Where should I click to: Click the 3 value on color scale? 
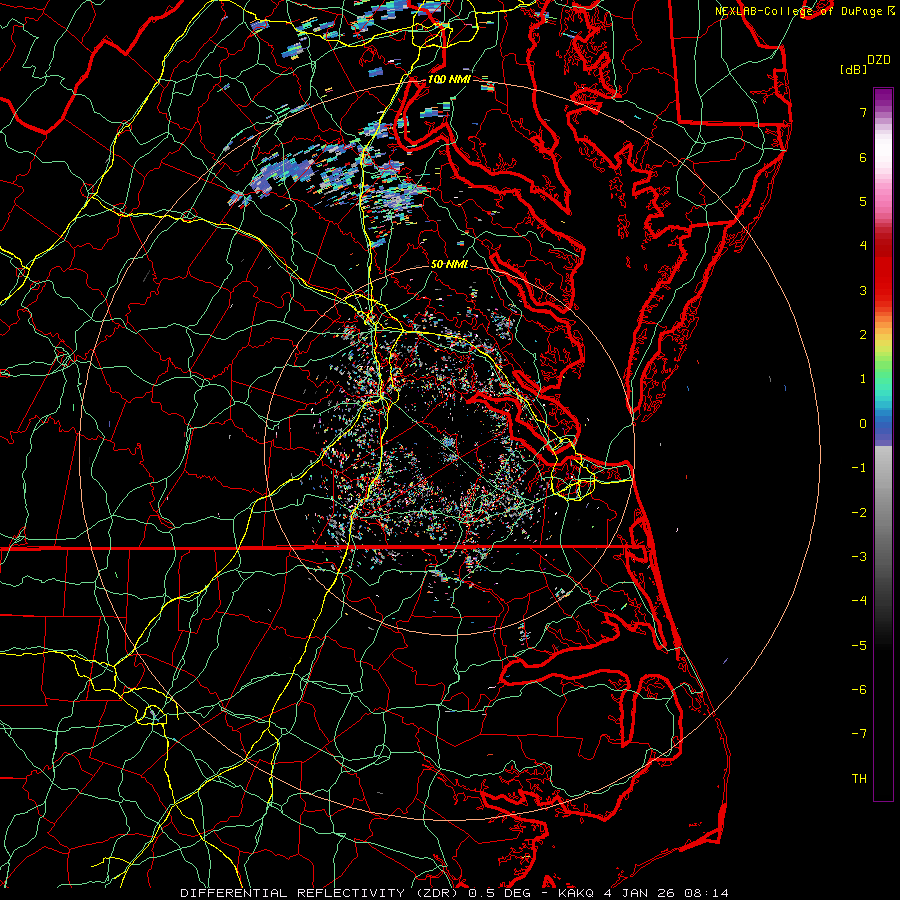click(x=863, y=290)
